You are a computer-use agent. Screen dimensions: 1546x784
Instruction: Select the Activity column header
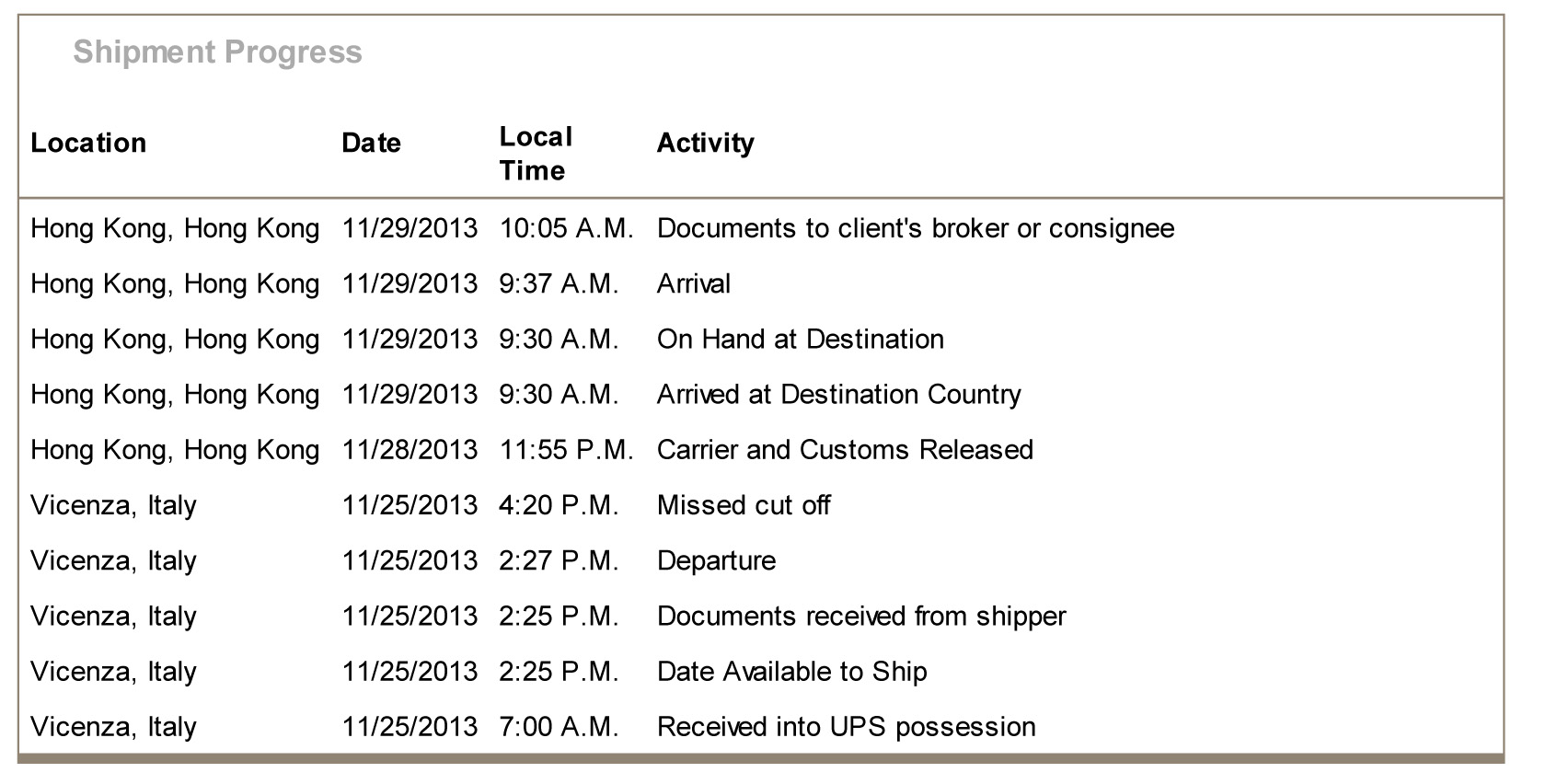click(x=705, y=144)
